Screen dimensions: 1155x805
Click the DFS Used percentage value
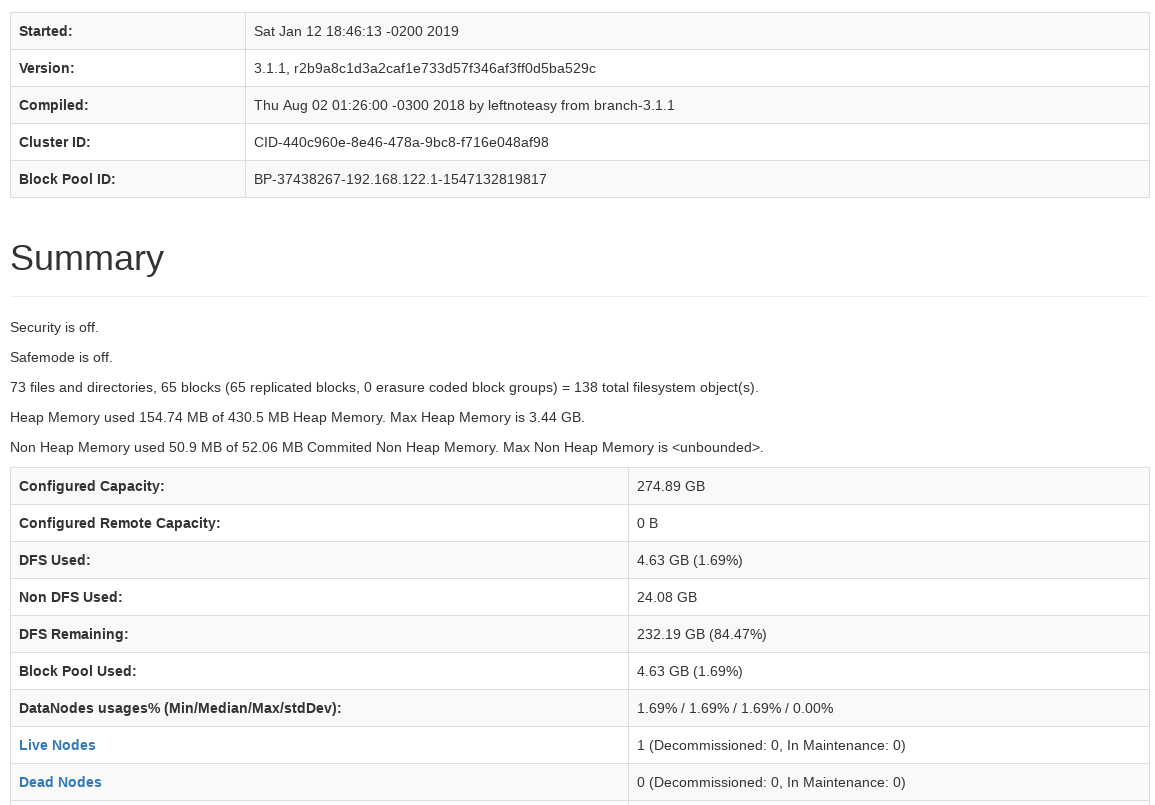point(690,560)
